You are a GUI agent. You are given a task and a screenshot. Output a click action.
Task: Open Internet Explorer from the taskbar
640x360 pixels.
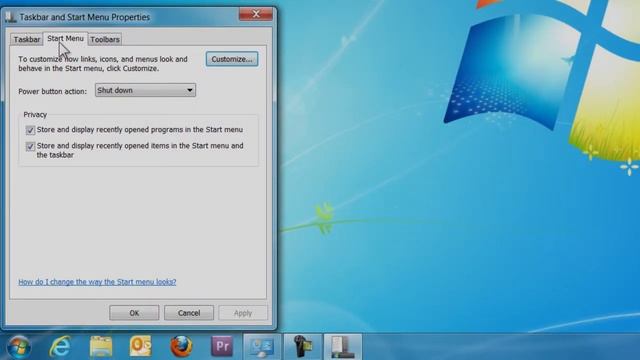[60, 347]
